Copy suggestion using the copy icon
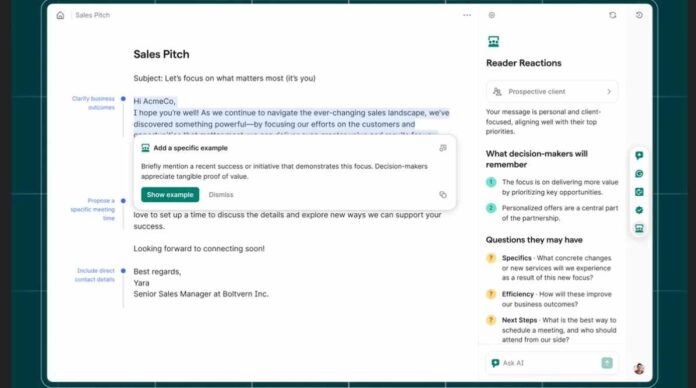696x388 pixels. 443,194
